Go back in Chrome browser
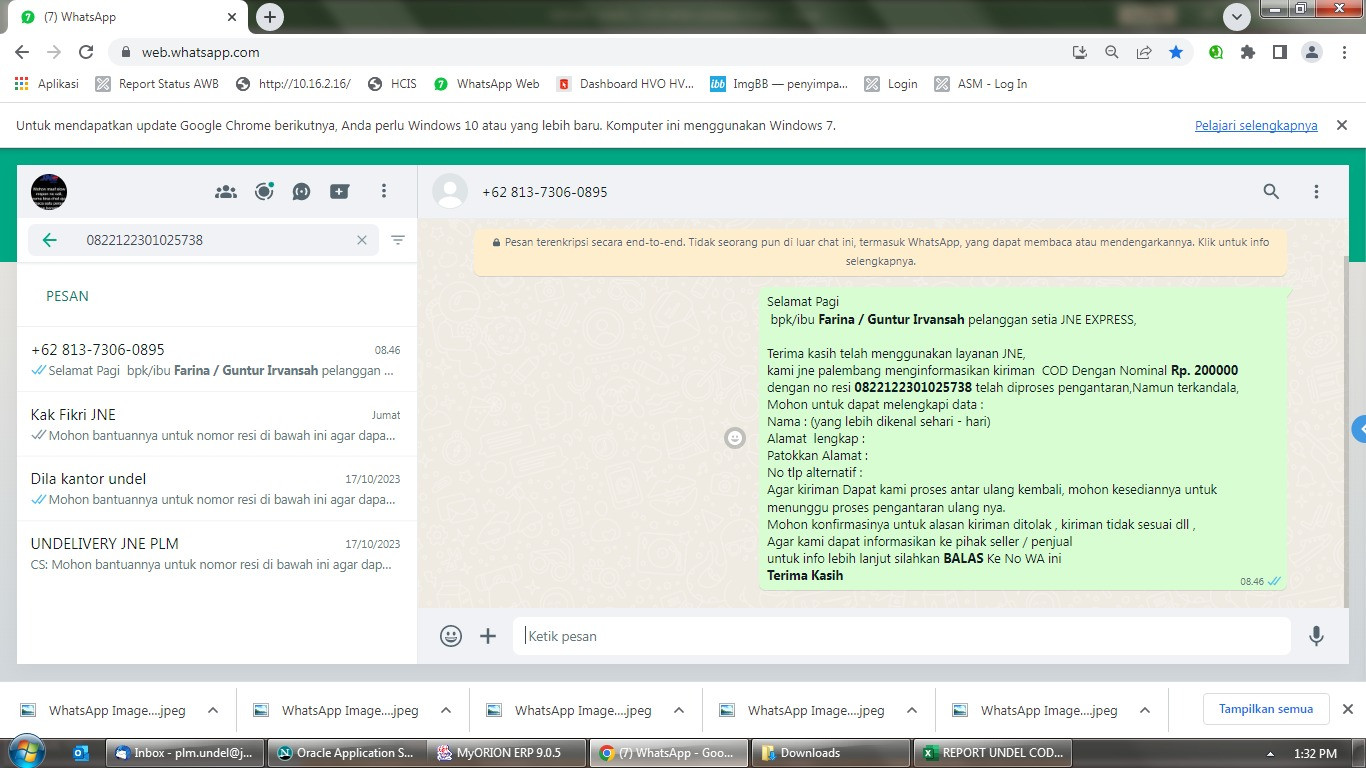This screenshot has height=768, width=1366. (x=22, y=52)
